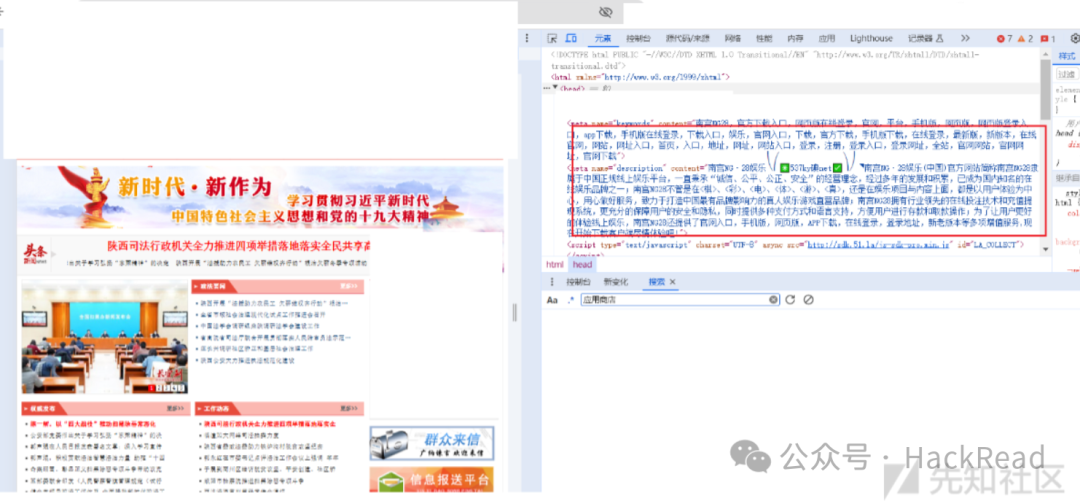Show more DevTools tabs via chevron
Image resolution: width=1080 pixels, height=501 pixels.
[x=965, y=39]
